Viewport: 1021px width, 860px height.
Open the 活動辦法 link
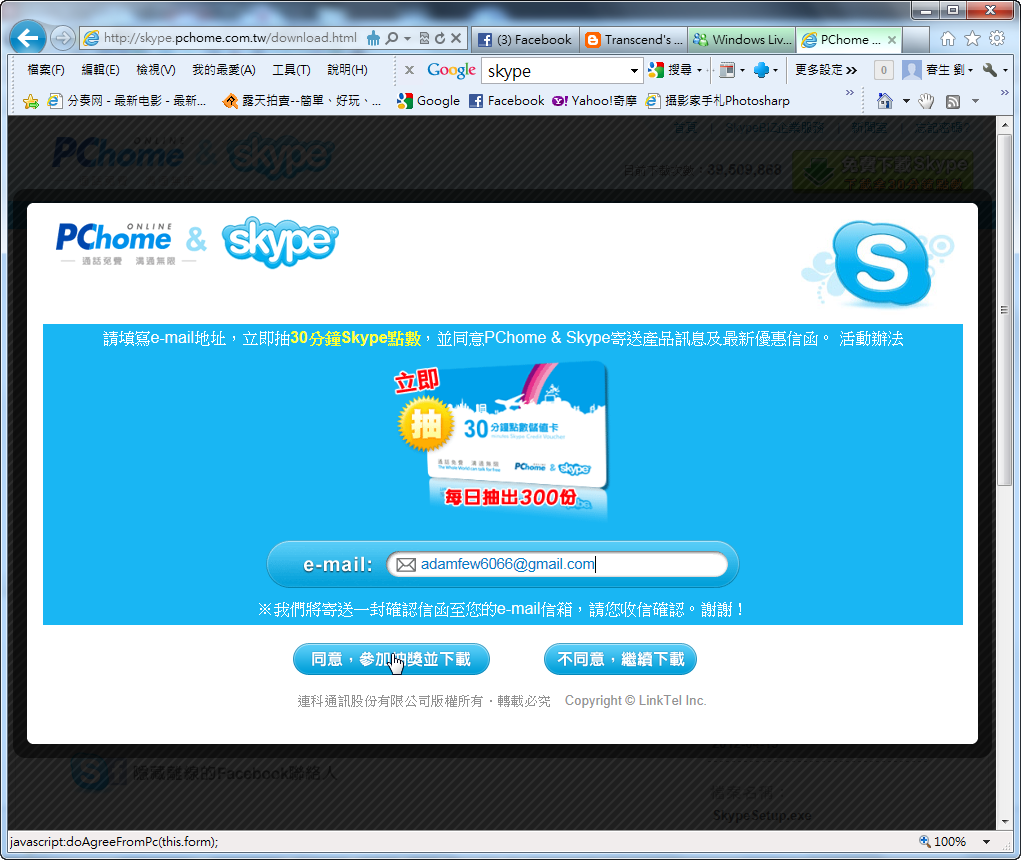(871, 339)
